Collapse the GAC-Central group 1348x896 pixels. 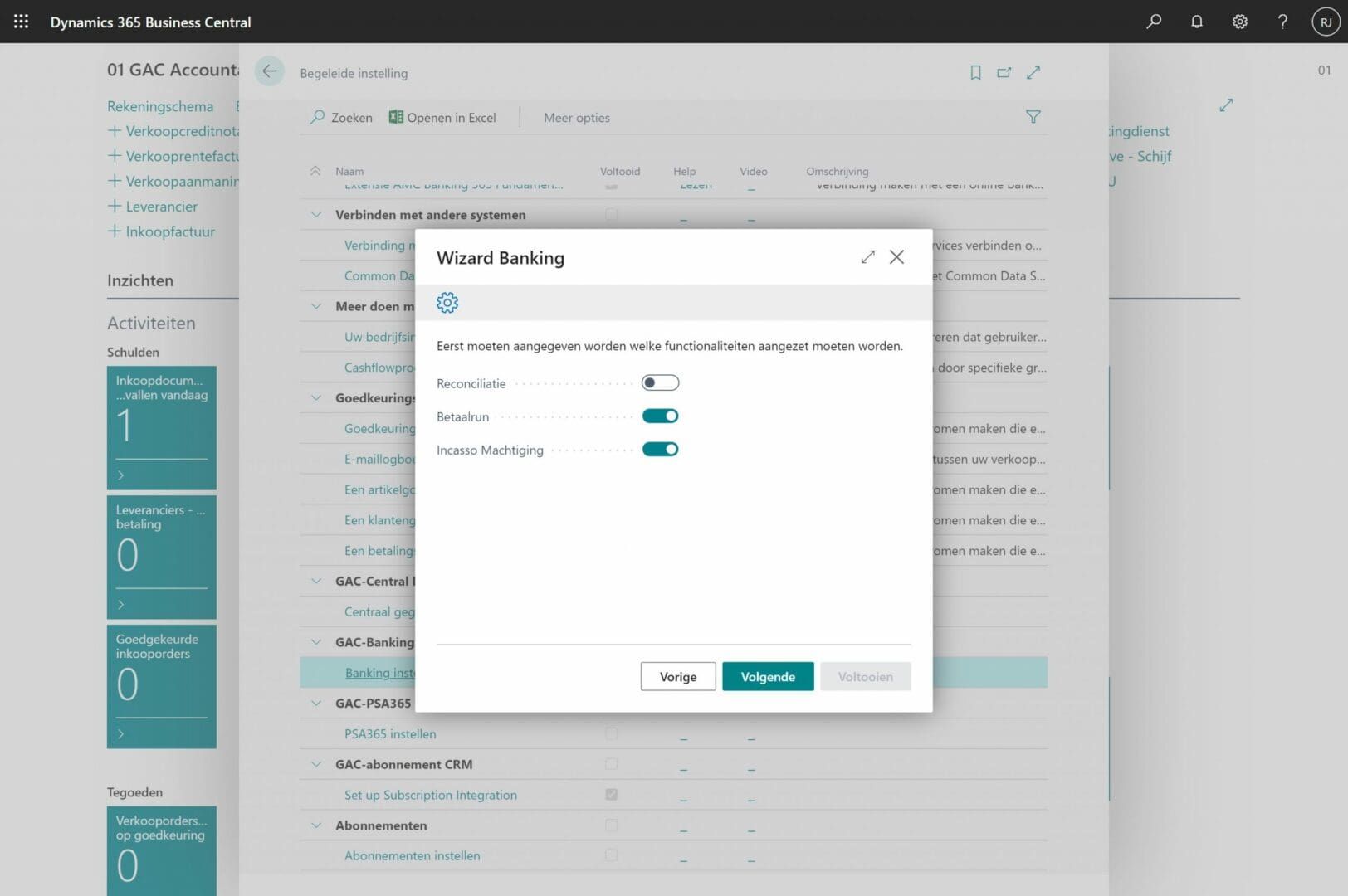(316, 581)
